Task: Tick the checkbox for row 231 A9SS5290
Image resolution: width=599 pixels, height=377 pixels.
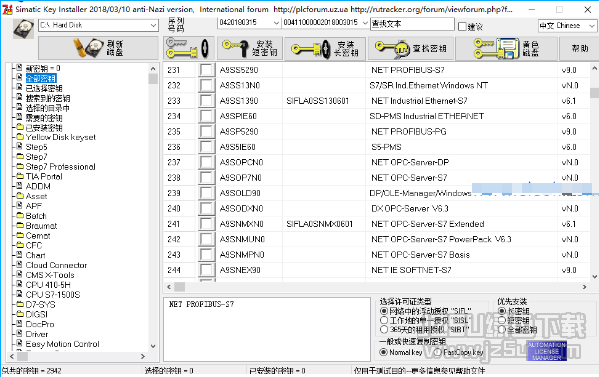Action: pos(206,70)
